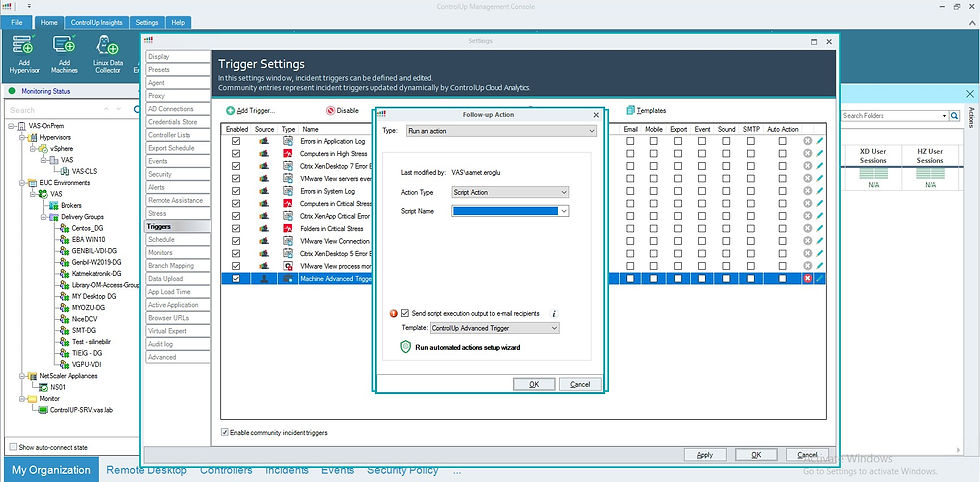Click Run automated actions setup wizard link
The image size is (980, 482).
(468, 347)
